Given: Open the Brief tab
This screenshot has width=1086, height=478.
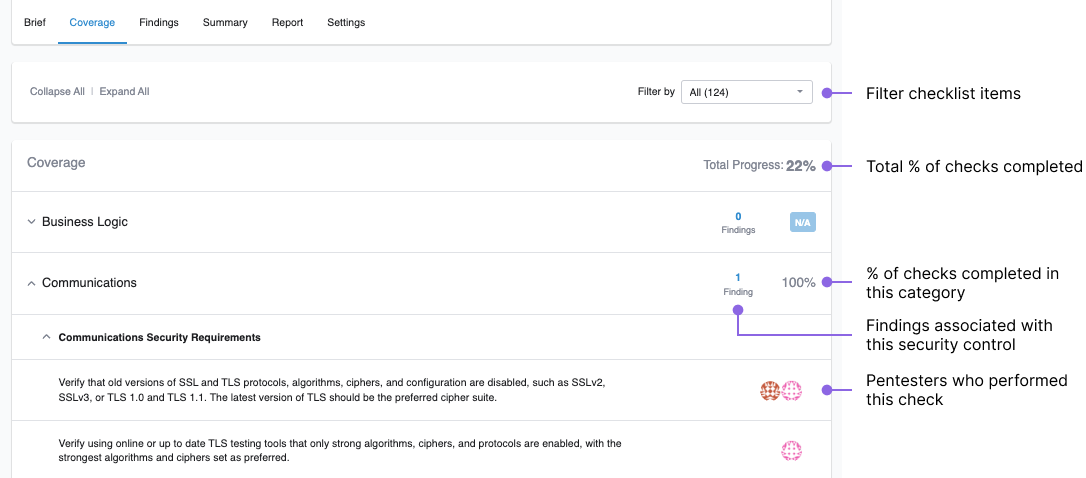Looking at the screenshot, I should pos(35,22).
